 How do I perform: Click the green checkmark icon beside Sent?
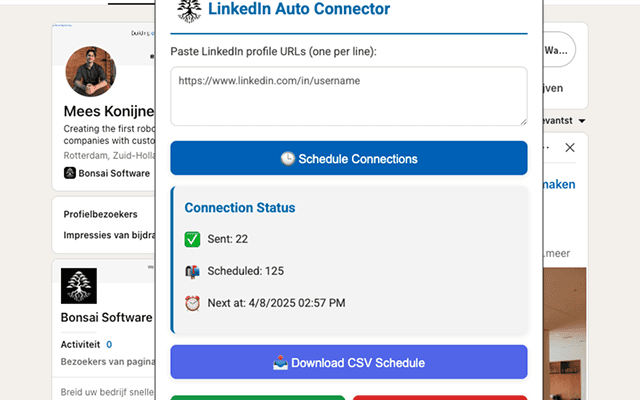192,239
